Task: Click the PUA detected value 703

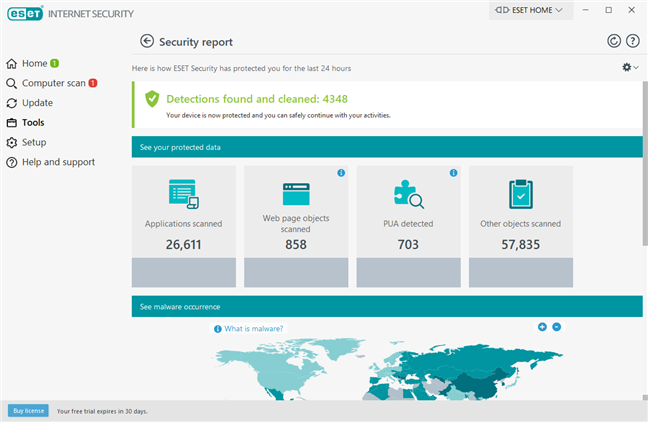Action: pos(408,245)
